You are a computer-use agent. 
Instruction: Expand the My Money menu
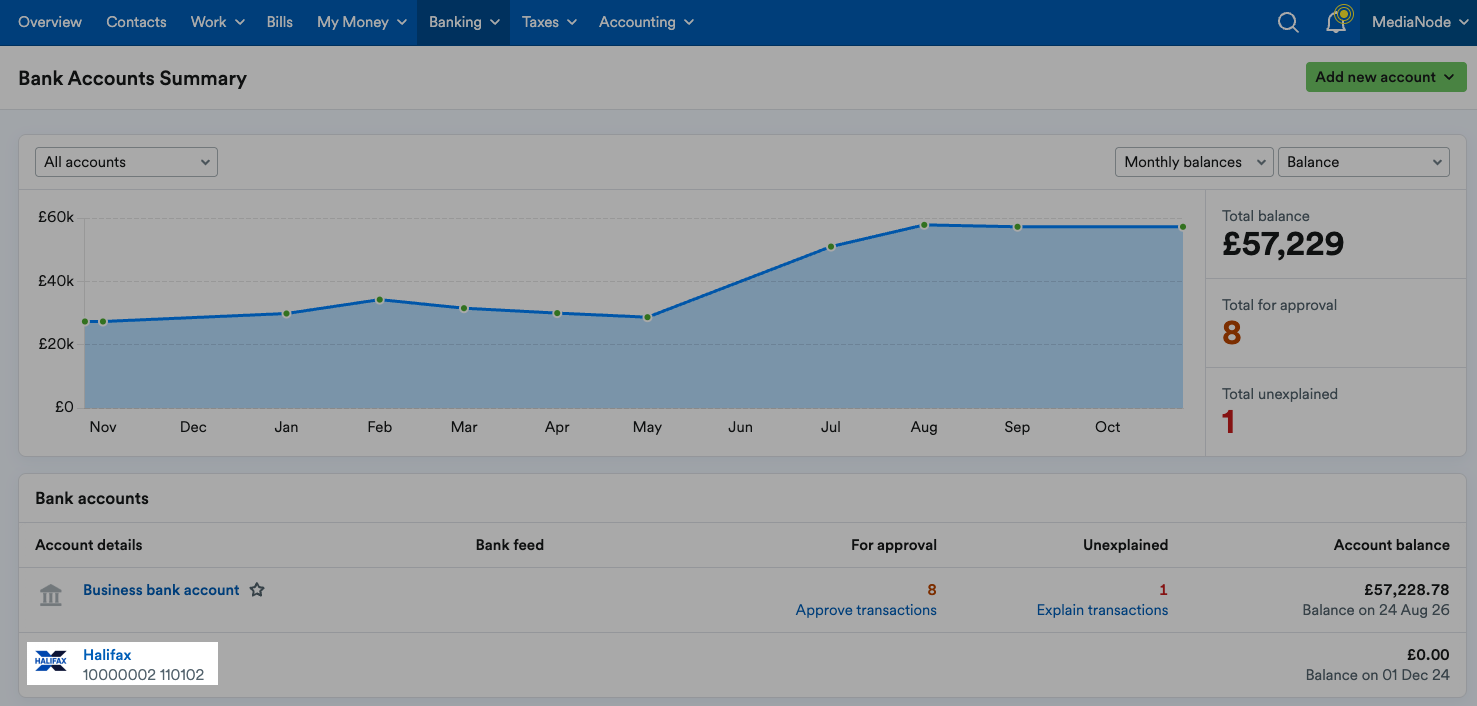tap(362, 22)
